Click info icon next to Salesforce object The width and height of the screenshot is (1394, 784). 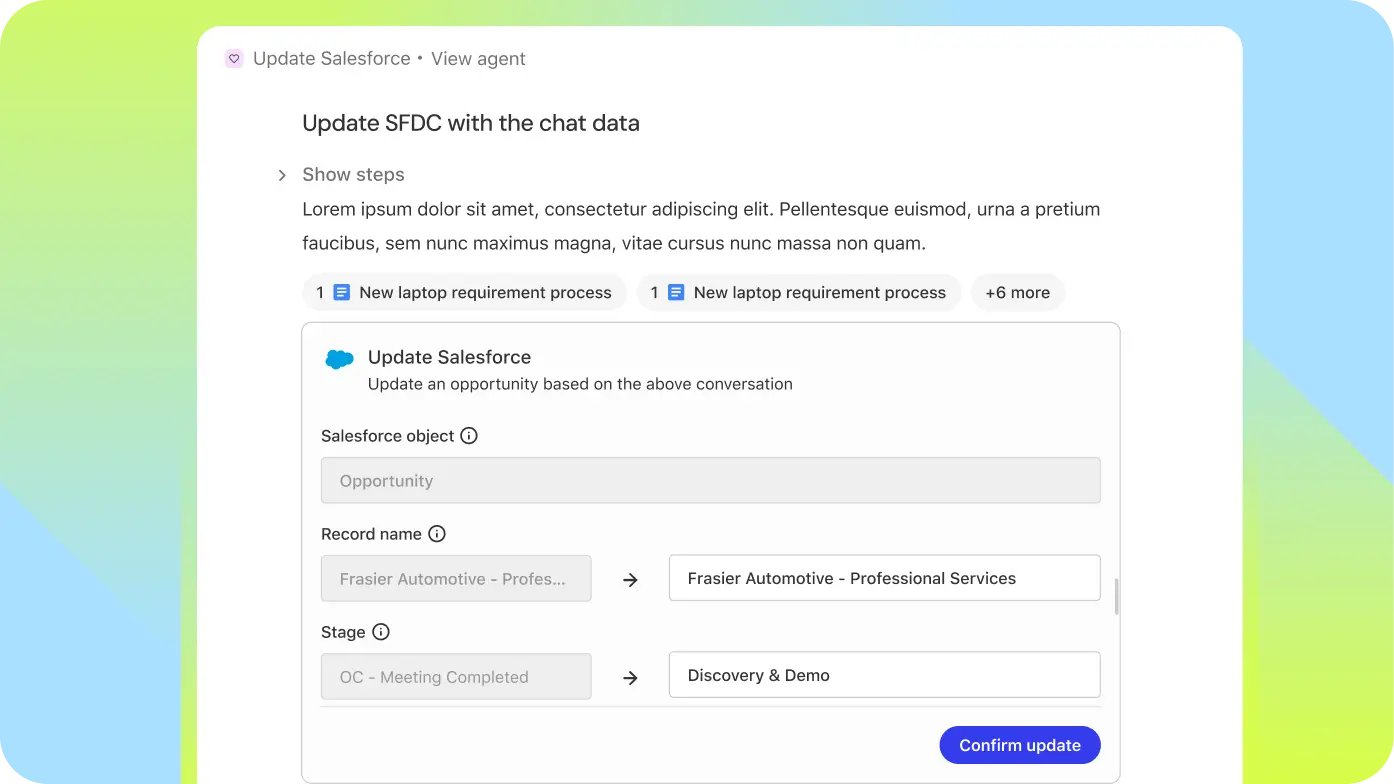click(x=469, y=436)
